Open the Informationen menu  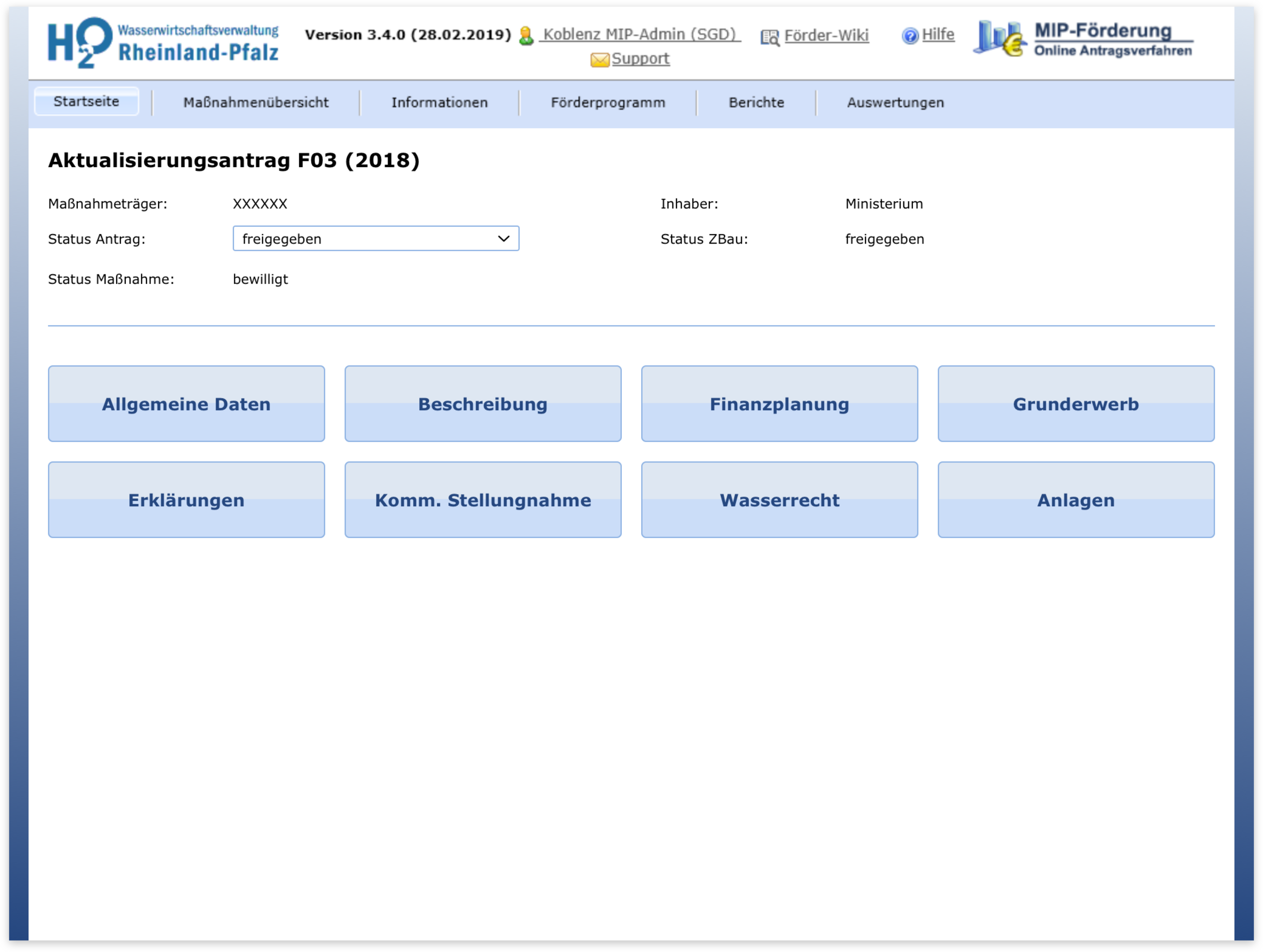pyautogui.click(x=439, y=103)
